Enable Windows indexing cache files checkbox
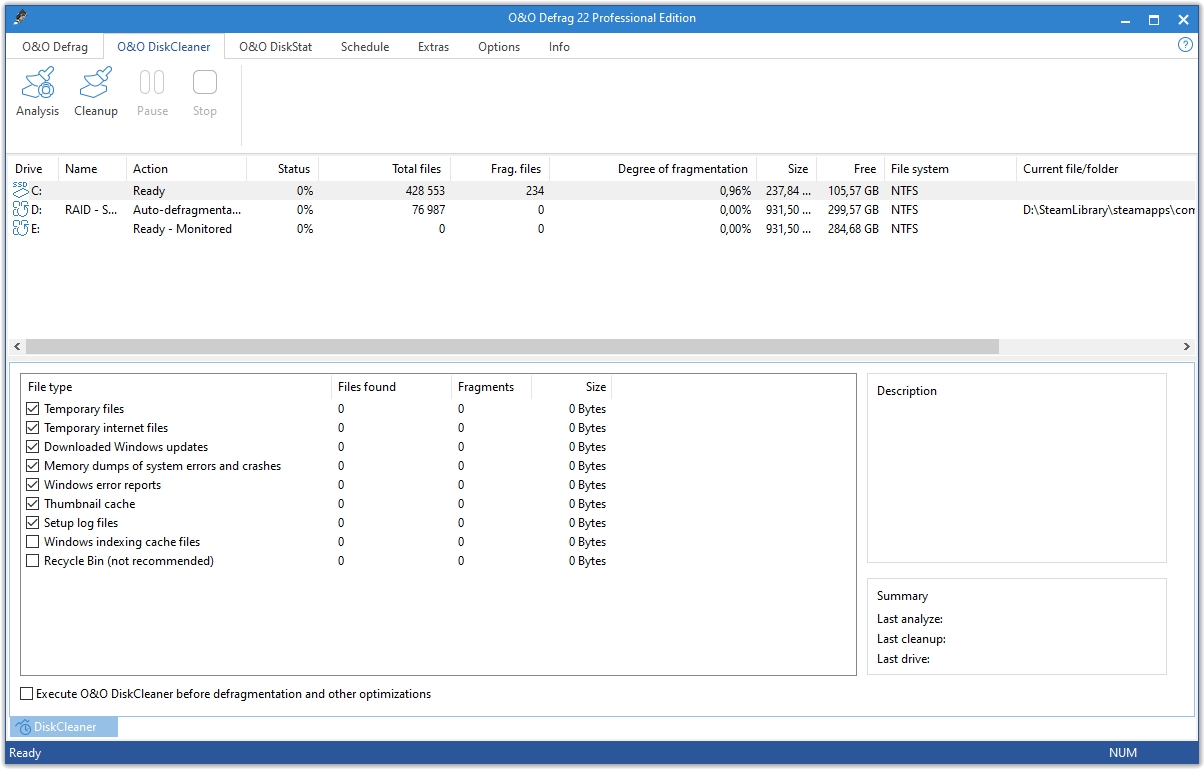This screenshot has height=769, width=1204. click(x=33, y=542)
